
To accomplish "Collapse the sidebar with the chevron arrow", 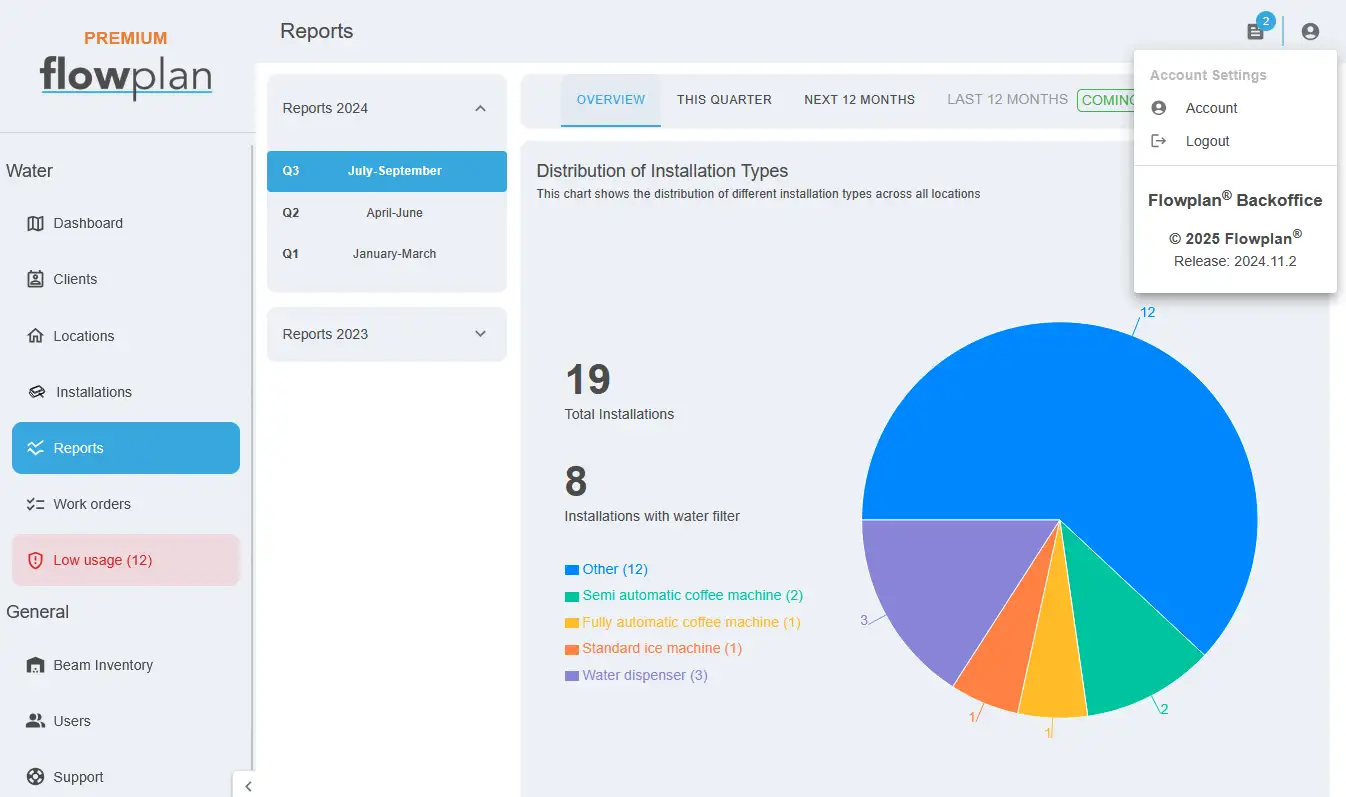I will 248,786.
